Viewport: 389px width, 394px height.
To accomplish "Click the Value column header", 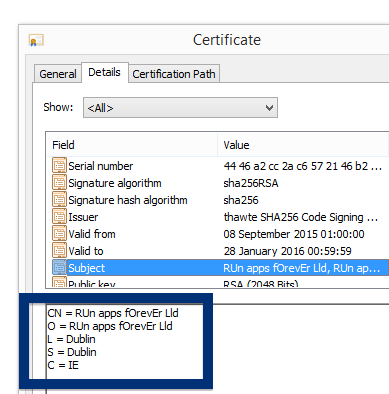I will tap(303, 145).
